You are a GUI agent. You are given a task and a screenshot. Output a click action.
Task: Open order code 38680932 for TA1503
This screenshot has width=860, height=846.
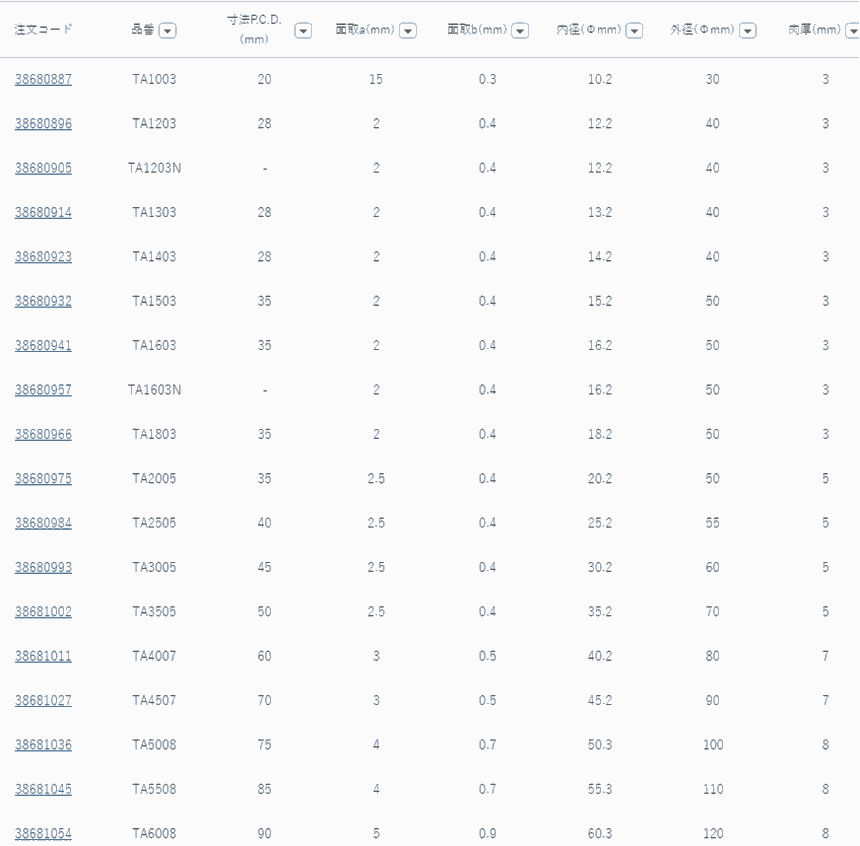pyautogui.click(x=43, y=301)
